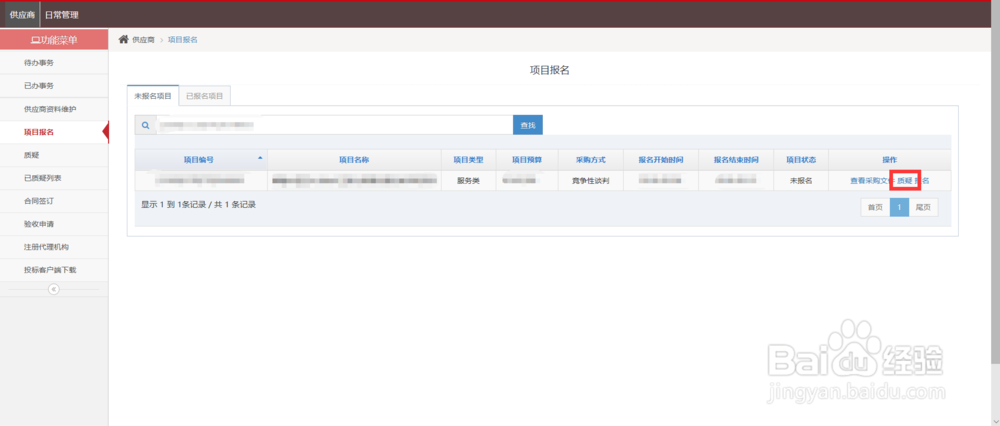The height and width of the screenshot is (426, 1000).
Task: Sort by 报名开始时间 column header
Action: tap(660, 159)
